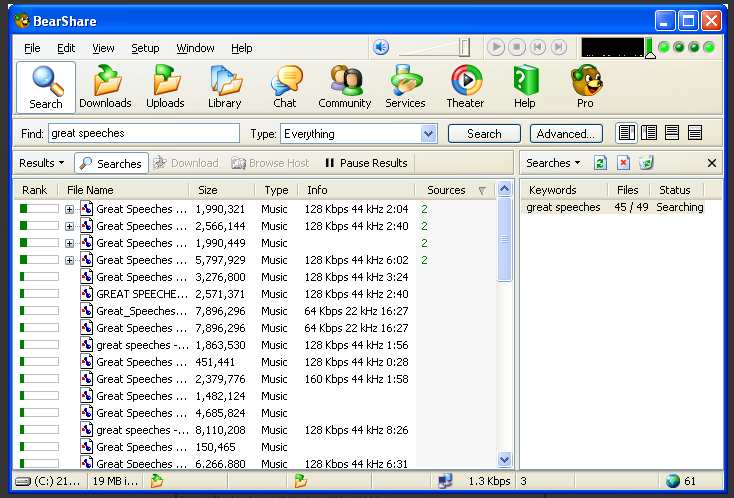
Task: Click the media Play button
Action: coord(496,47)
